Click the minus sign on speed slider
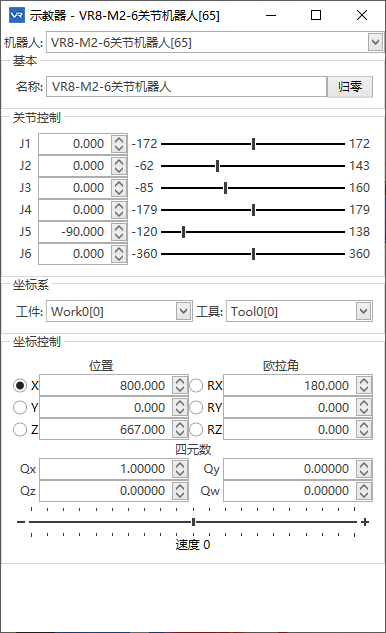 point(21,522)
